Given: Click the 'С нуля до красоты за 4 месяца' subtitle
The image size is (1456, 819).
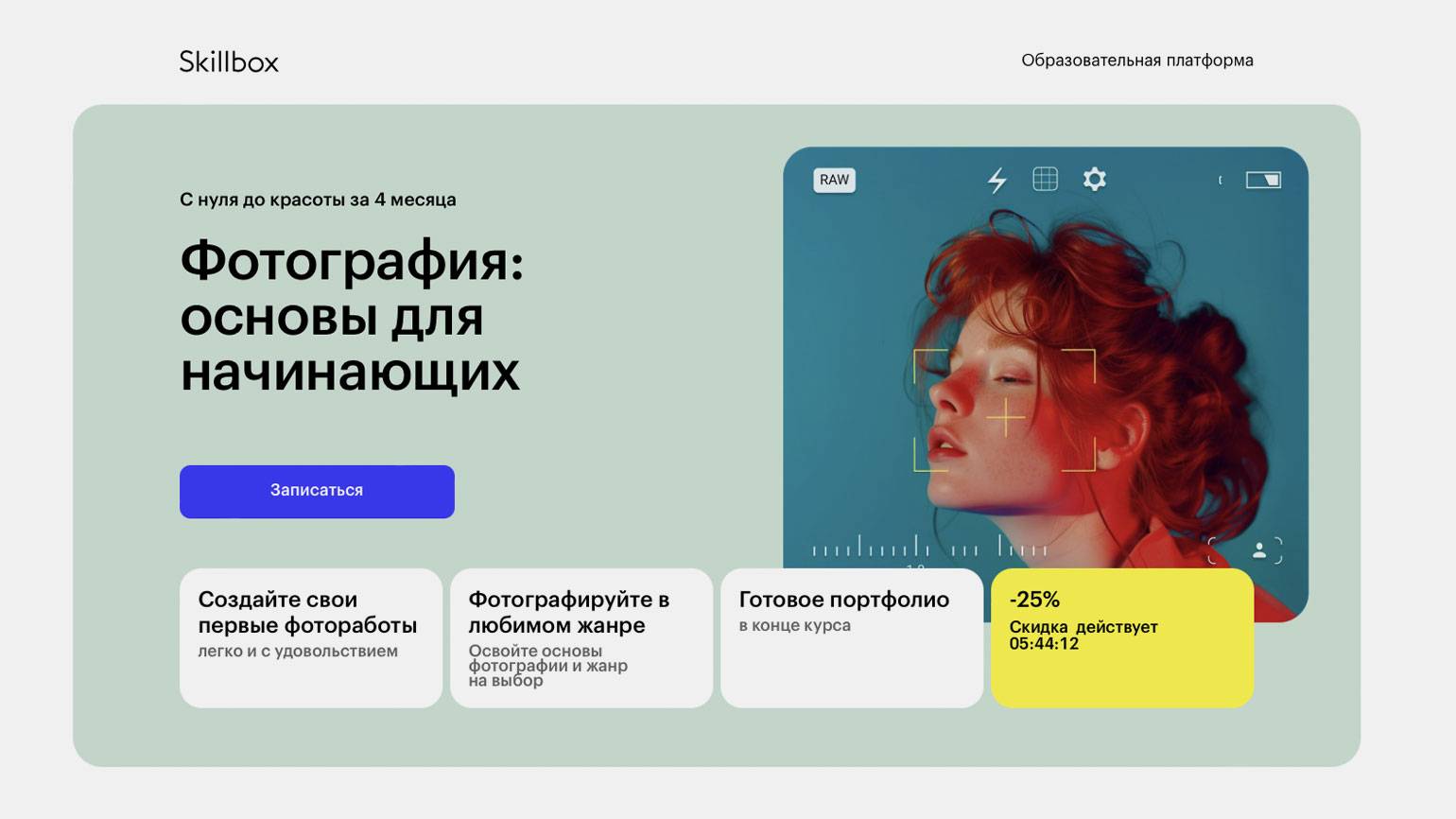Looking at the screenshot, I should (318, 200).
